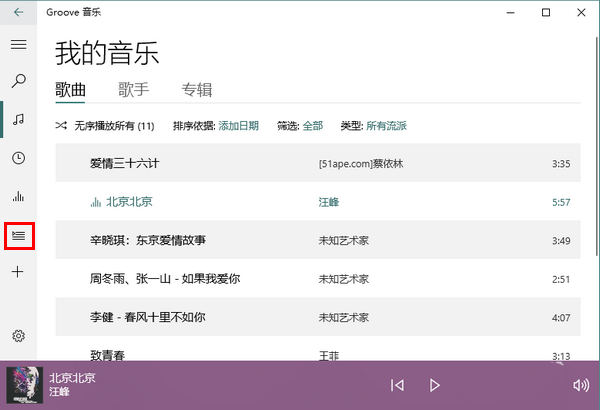Click 未知艺术家 on 如果我爱你 row
This screenshot has height=410, width=600.
(344, 279)
